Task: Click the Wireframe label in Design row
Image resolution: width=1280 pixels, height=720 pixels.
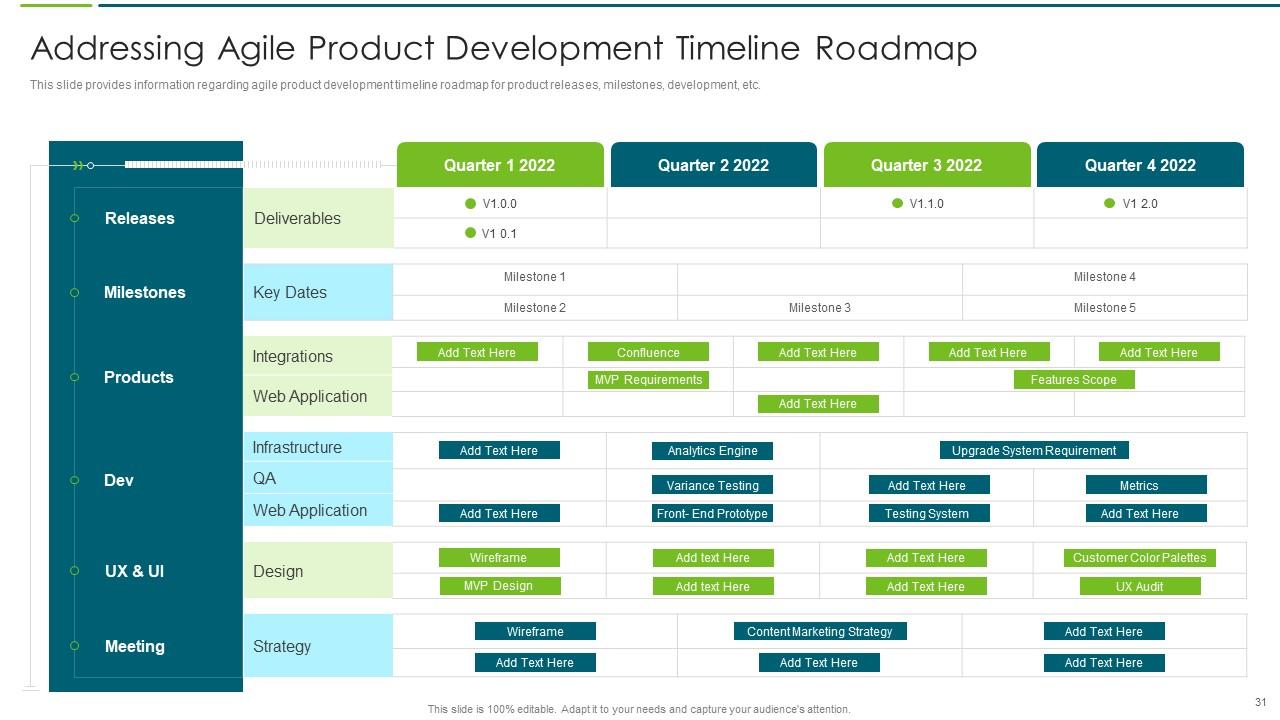Action: pos(497,558)
